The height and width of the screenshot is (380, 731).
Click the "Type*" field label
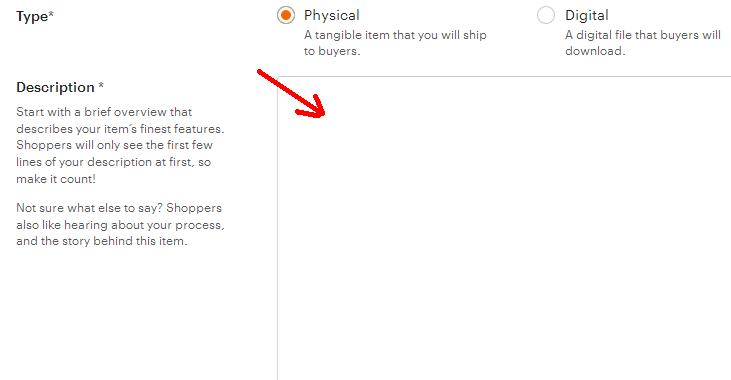(x=35, y=16)
